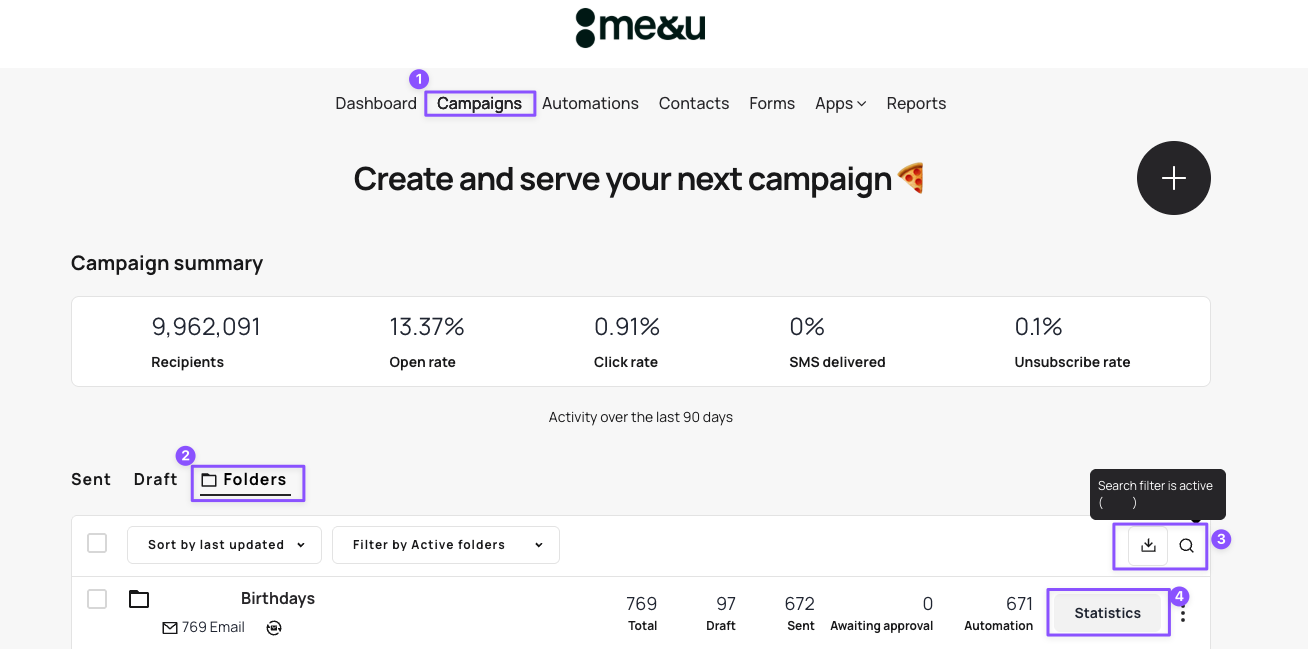Open the Birthdays folder name link

point(278,599)
